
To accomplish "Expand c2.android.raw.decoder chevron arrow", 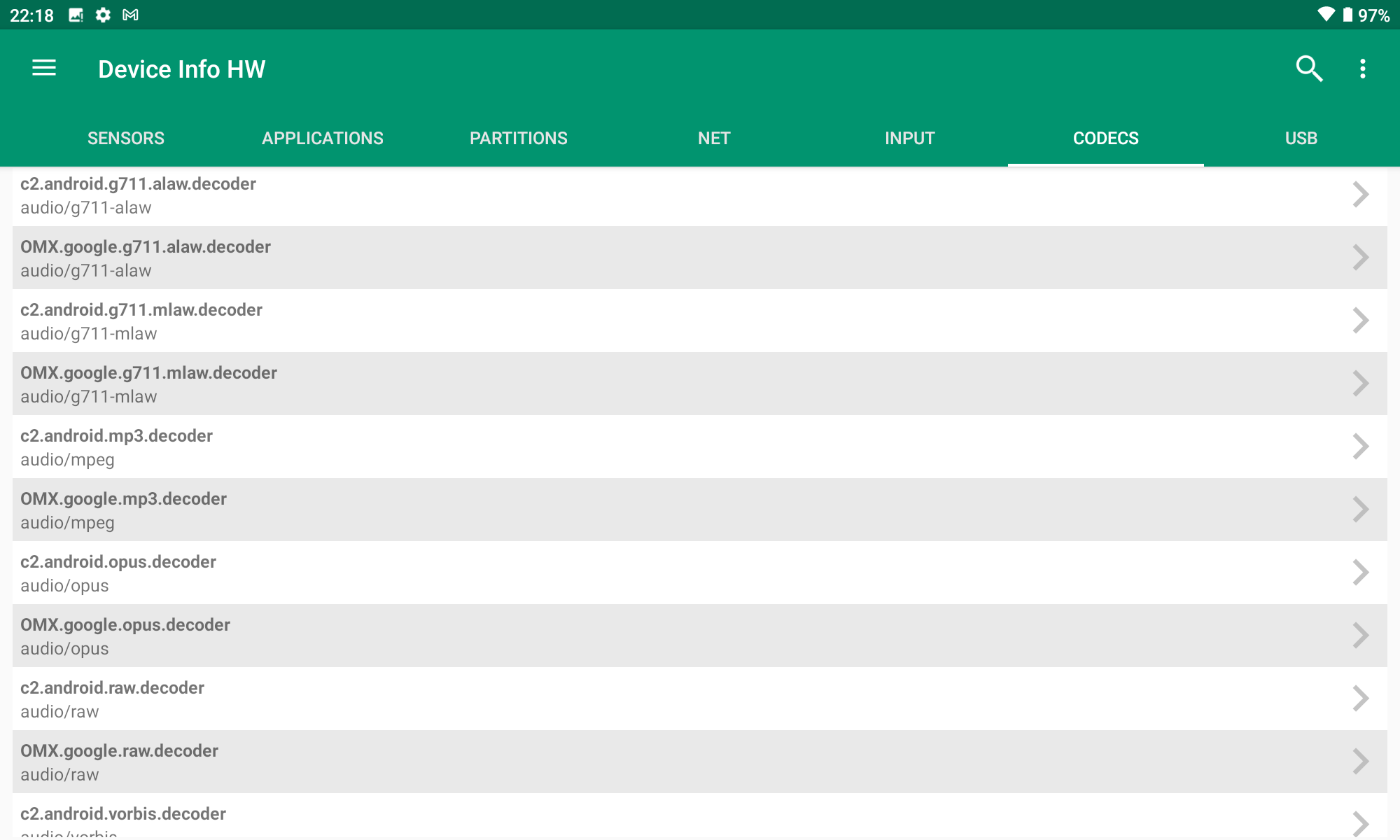I will (x=1360, y=699).
